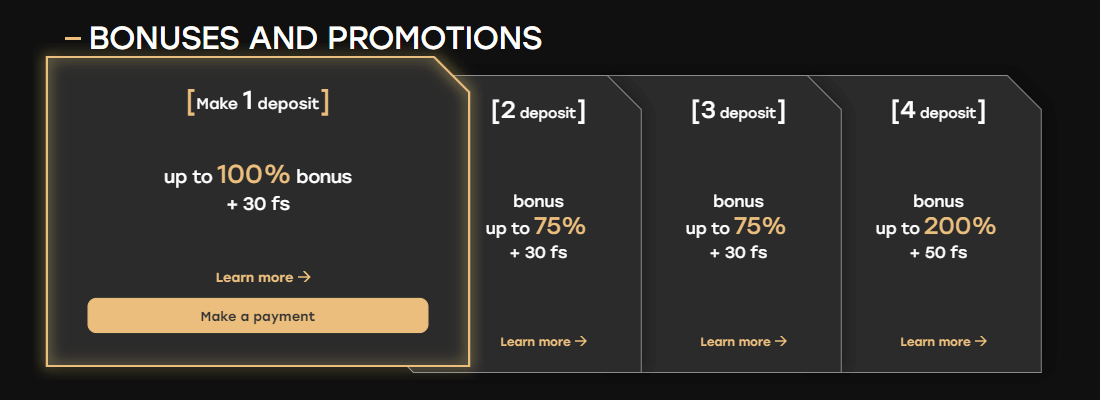The image size is (1100, 400).
Task: Select the [4 deposit] card heading
Action: 938,111
